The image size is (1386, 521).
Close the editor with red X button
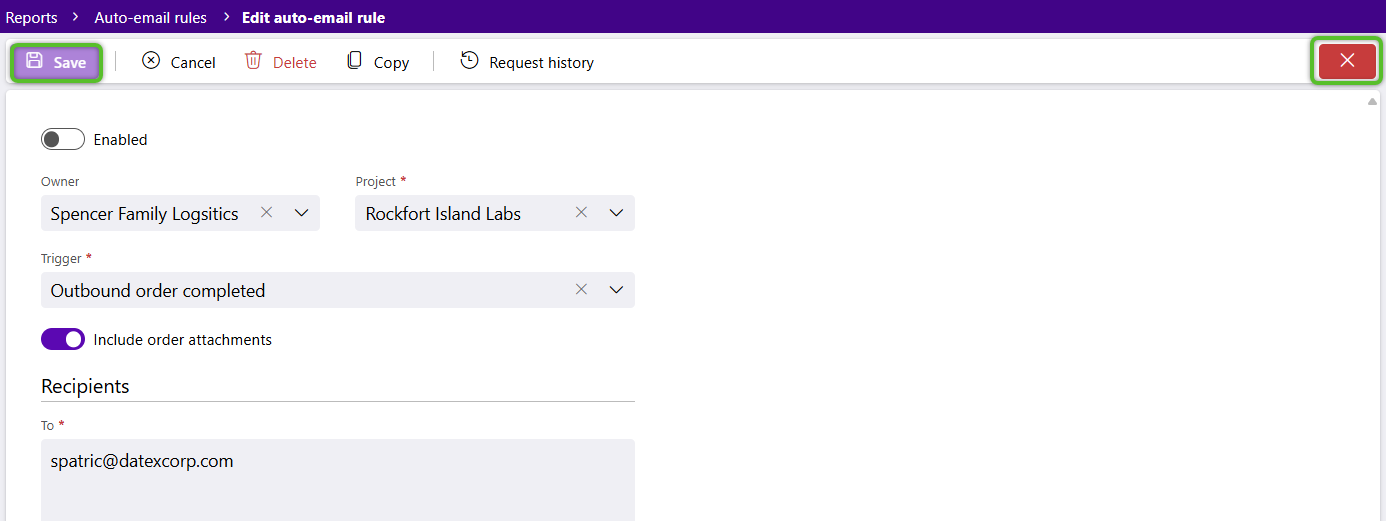pyautogui.click(x=1346, y=61)
